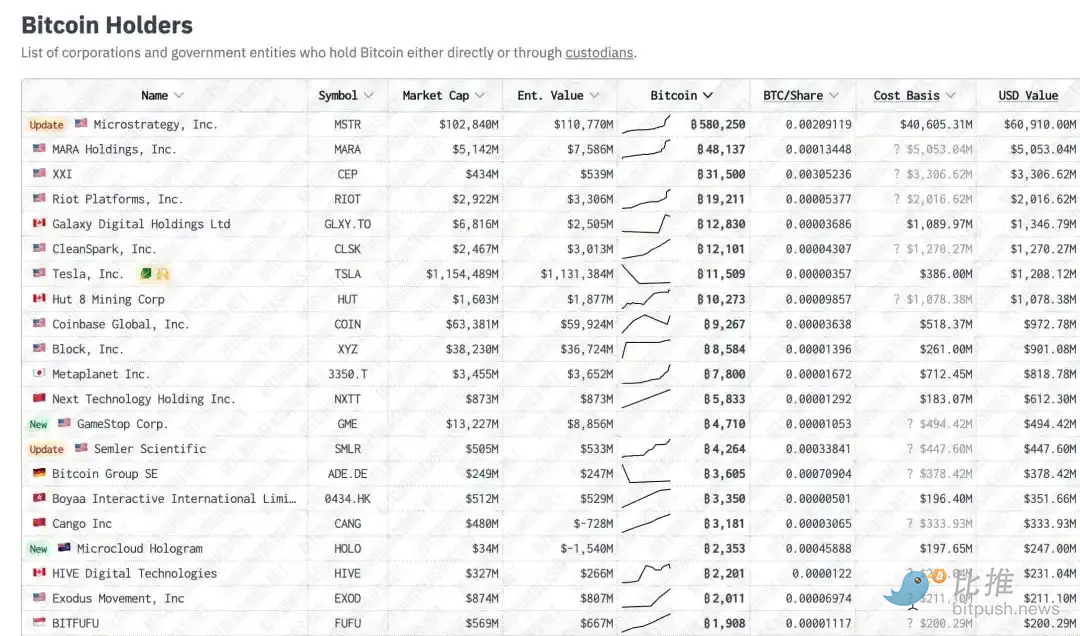Open the custodians link in description
This screenshot has height=636, width=1080.
[x=599, y=53]
